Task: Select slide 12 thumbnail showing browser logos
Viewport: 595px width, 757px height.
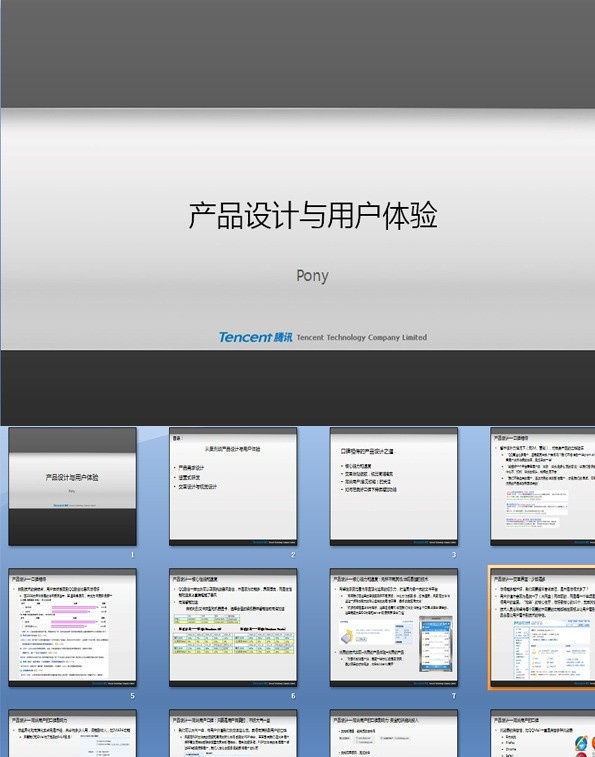Action: click(x=543, y=733)
